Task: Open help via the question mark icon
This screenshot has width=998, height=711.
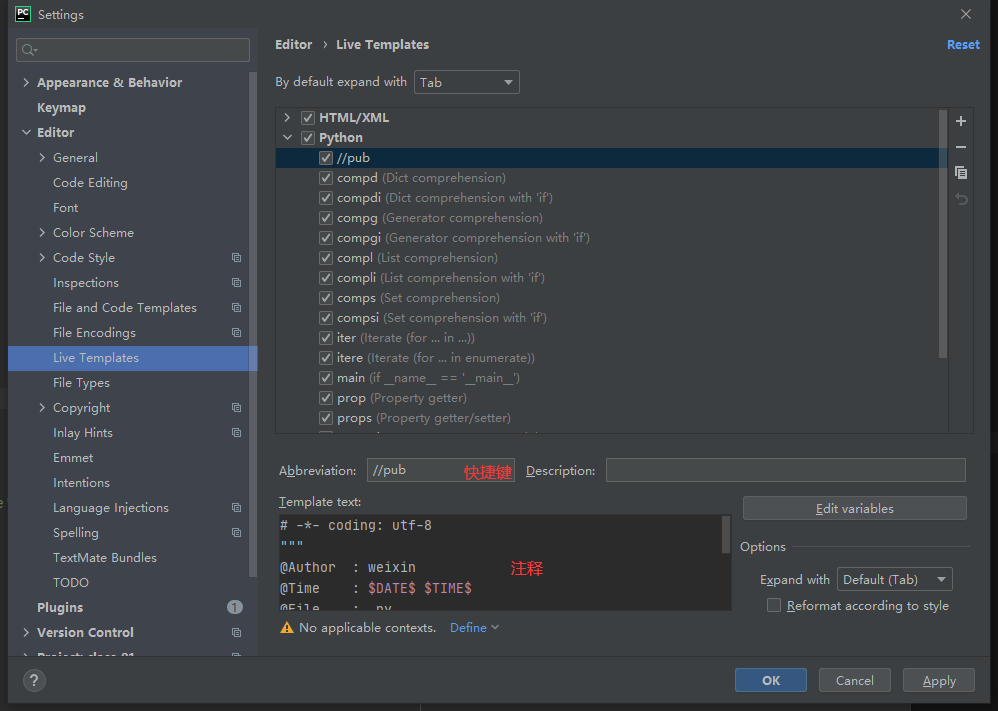Action: pyautogui.click(x=33, y=681)
